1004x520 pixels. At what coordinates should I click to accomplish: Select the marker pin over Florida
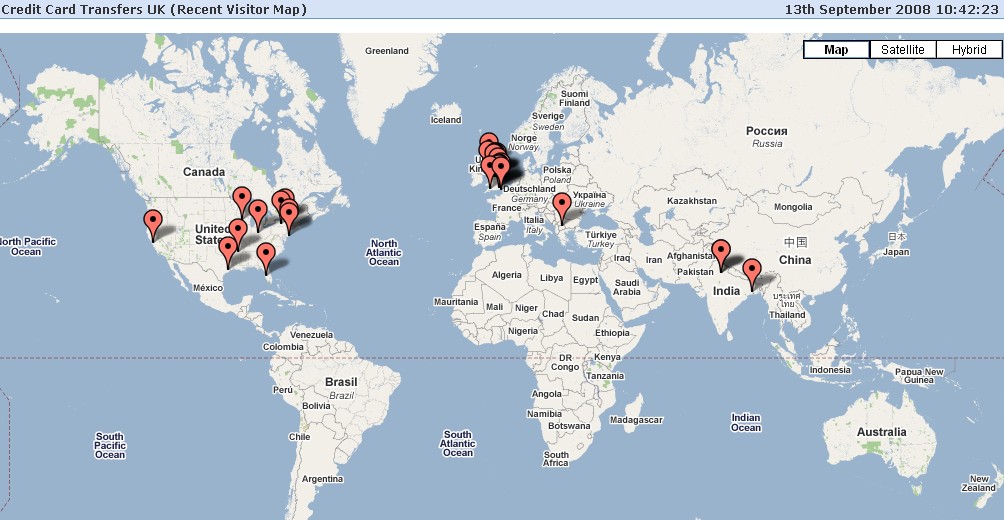coord(265,254)
